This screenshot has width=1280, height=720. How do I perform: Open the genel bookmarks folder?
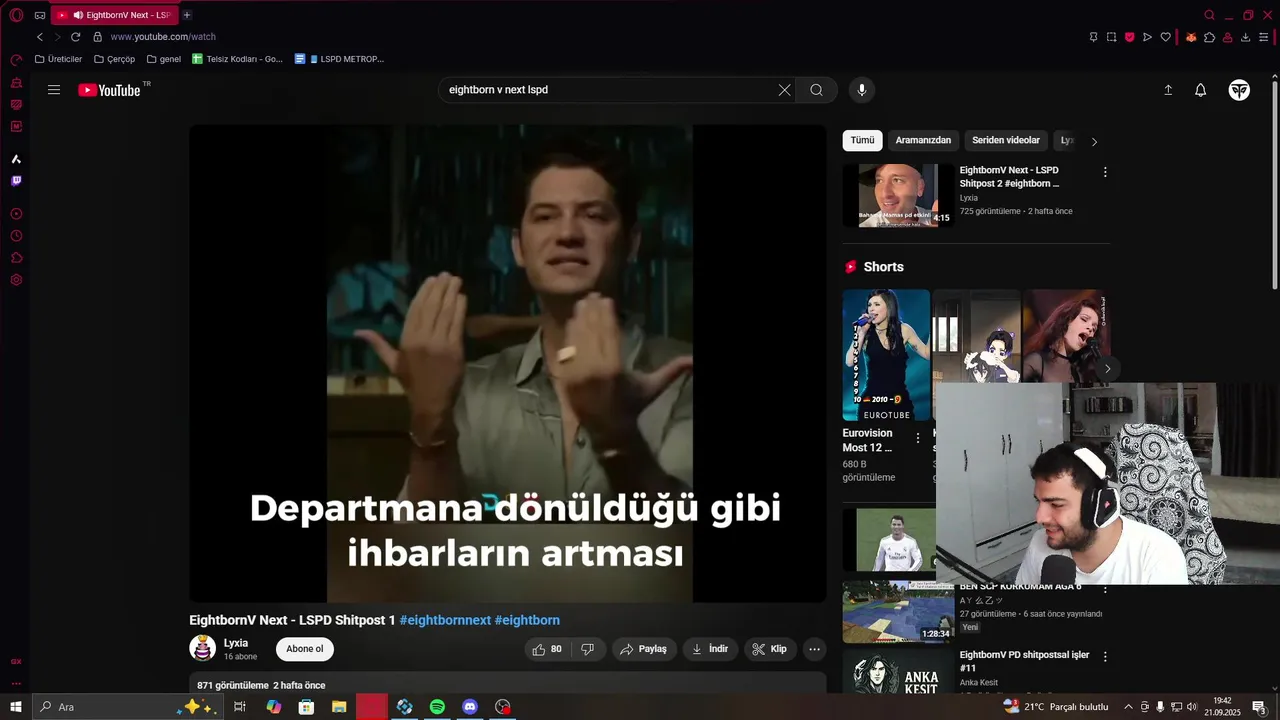tap(164, 59)
